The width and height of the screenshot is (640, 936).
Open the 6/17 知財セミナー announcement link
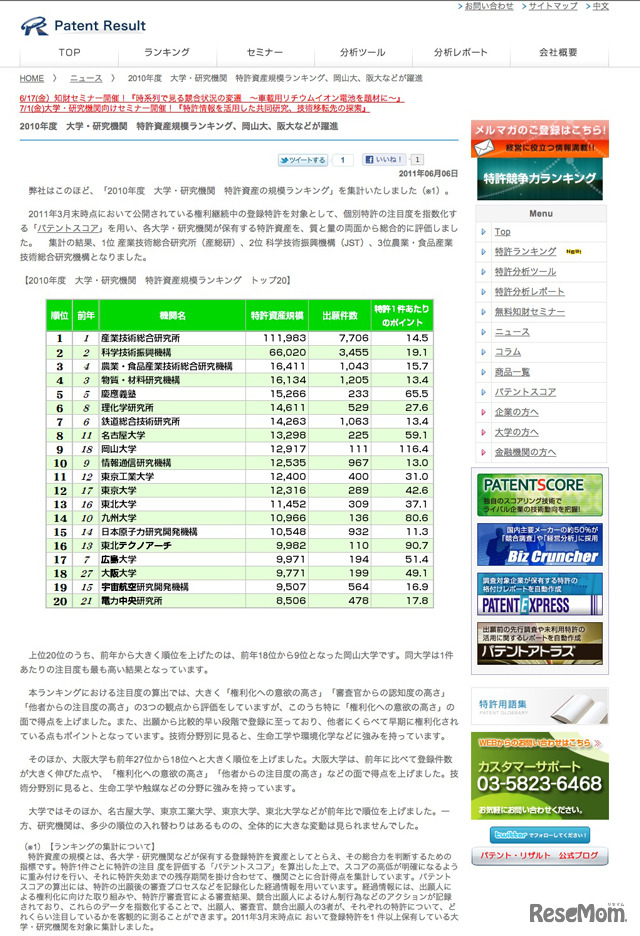212,98
